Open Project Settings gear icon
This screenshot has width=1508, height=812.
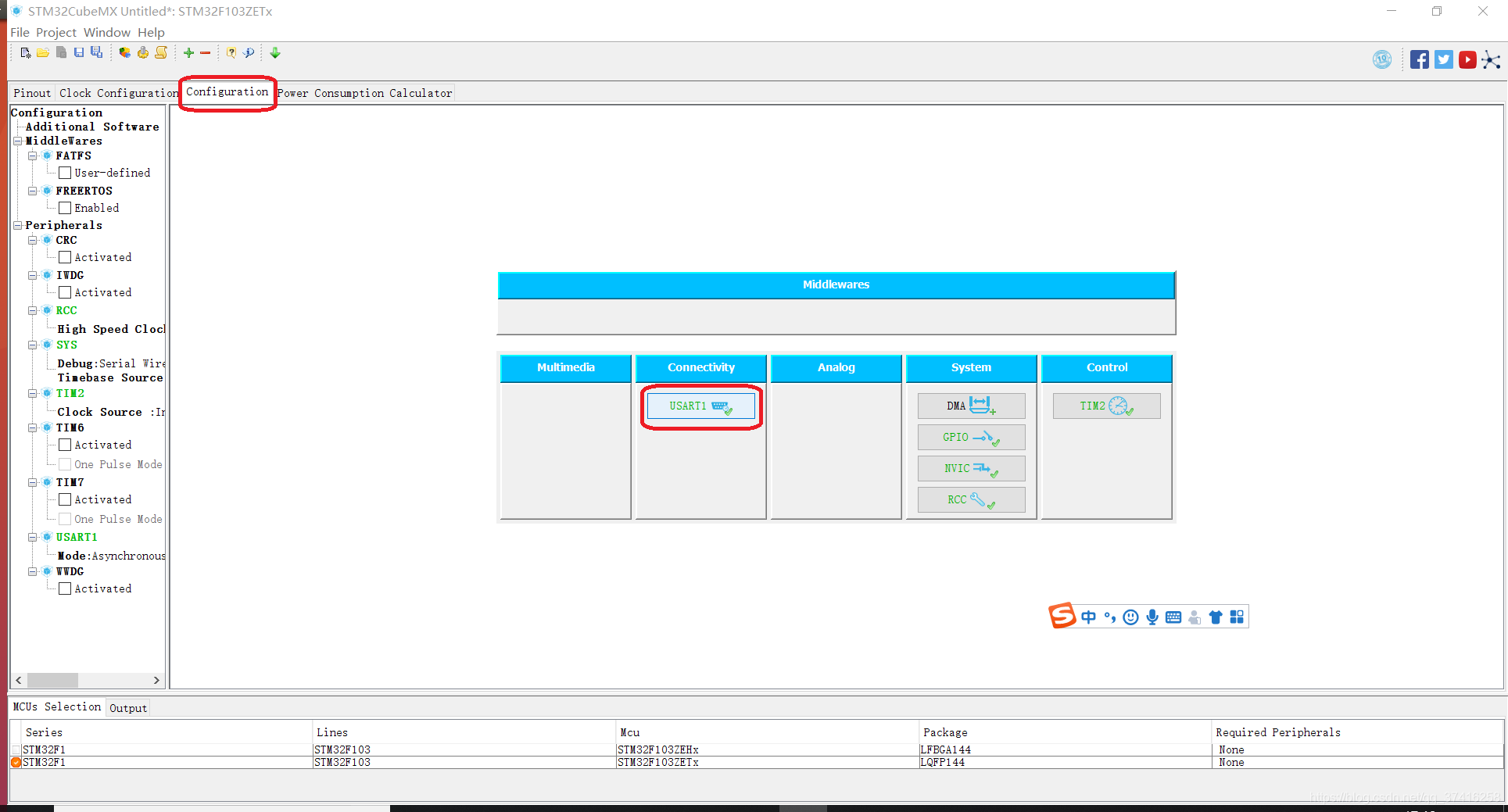tap(143, 52)
